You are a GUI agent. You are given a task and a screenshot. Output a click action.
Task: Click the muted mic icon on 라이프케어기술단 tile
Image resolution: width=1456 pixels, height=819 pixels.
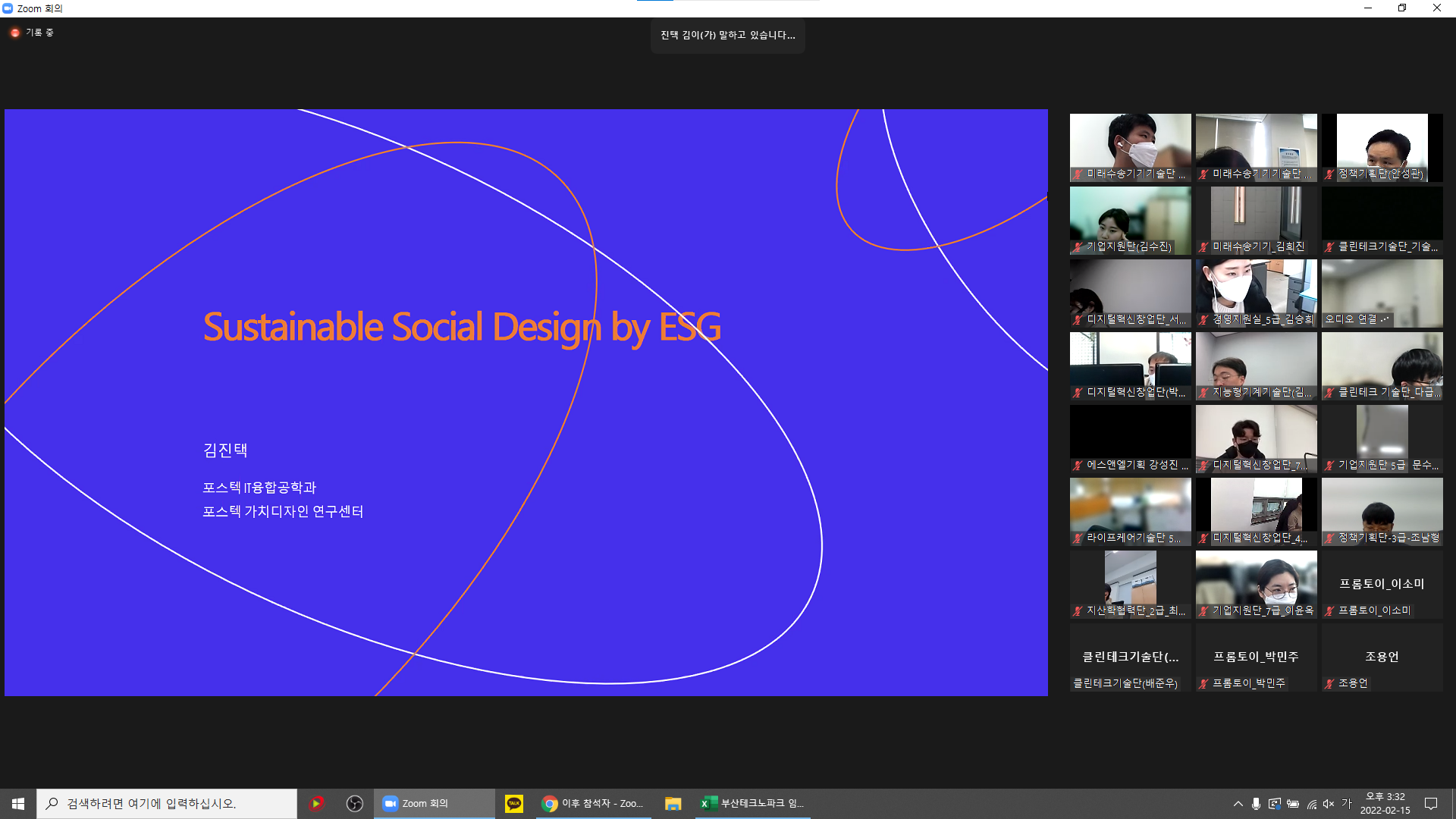1078,538
